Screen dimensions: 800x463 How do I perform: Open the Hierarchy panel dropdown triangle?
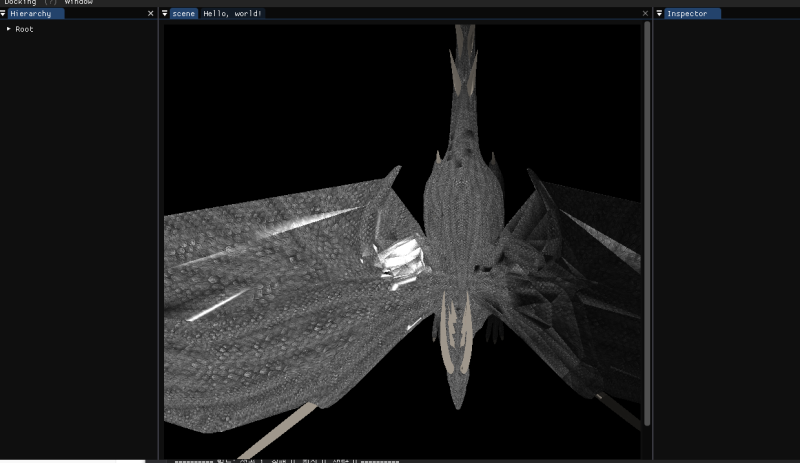pos(4,14)
